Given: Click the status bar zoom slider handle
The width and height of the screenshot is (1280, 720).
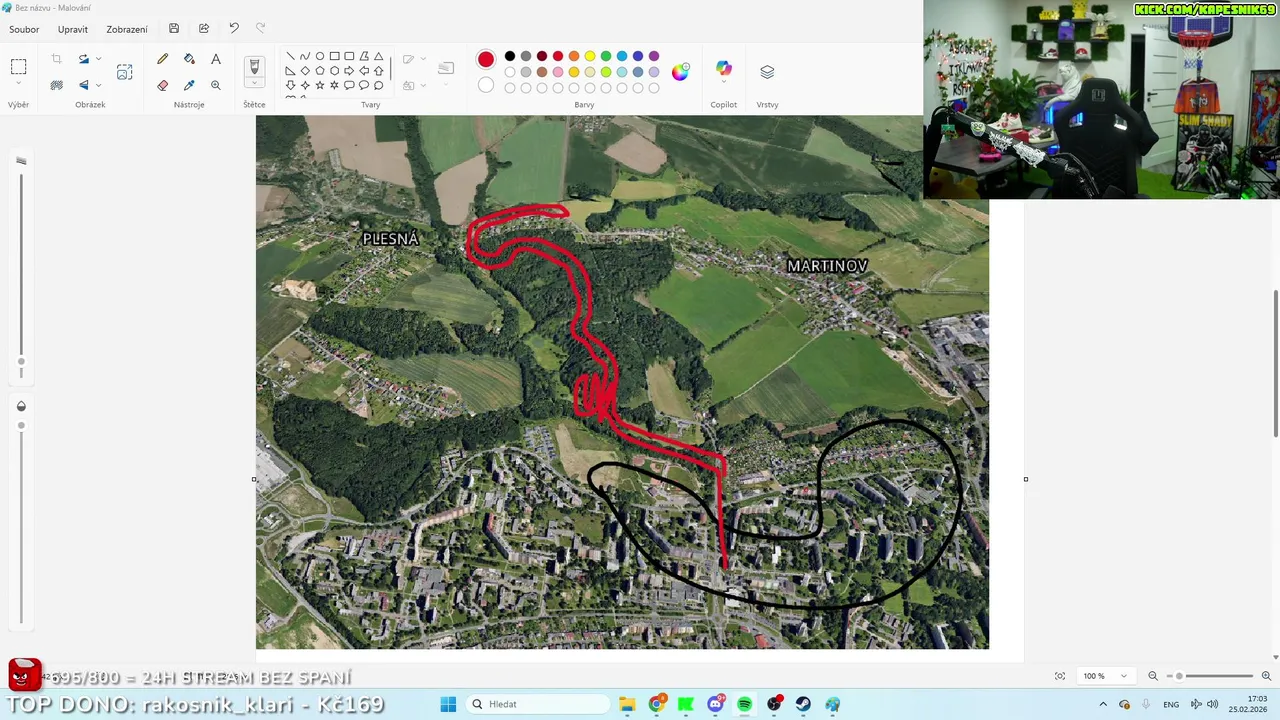Looking at the screenshot, I should click(x=1179, y=676).
